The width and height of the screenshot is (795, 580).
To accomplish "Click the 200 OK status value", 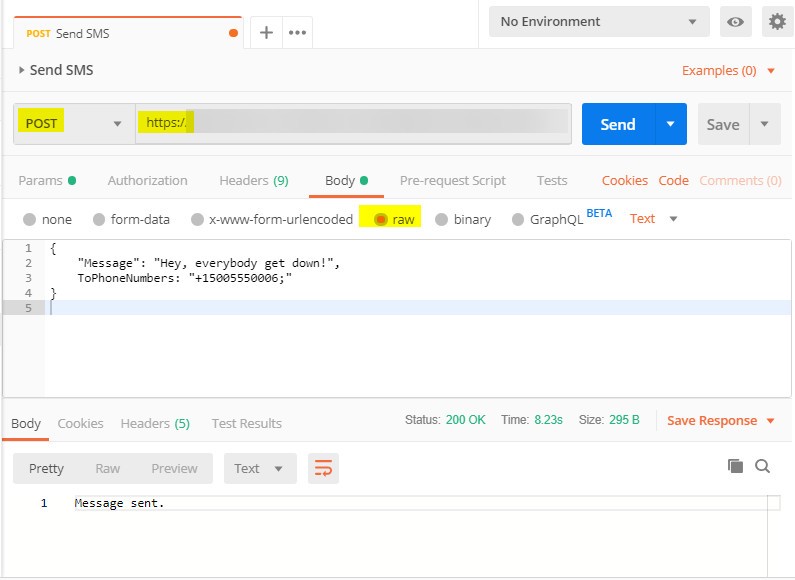I will click(x=465, y=420).
